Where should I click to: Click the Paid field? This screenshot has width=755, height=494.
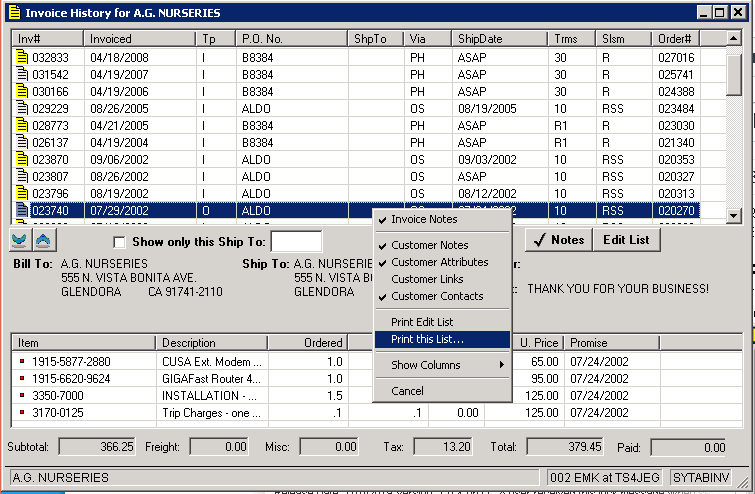(x=689, y=447)
